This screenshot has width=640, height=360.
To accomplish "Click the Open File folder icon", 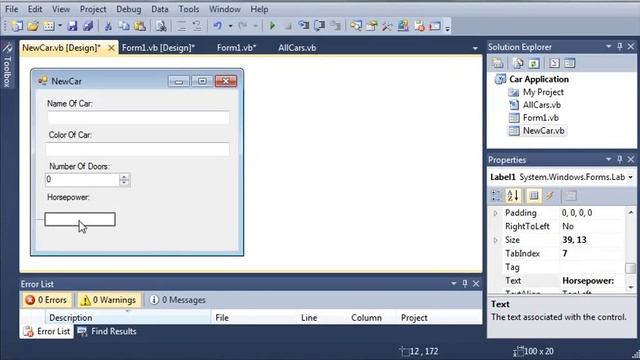I will tap(33, 26).
